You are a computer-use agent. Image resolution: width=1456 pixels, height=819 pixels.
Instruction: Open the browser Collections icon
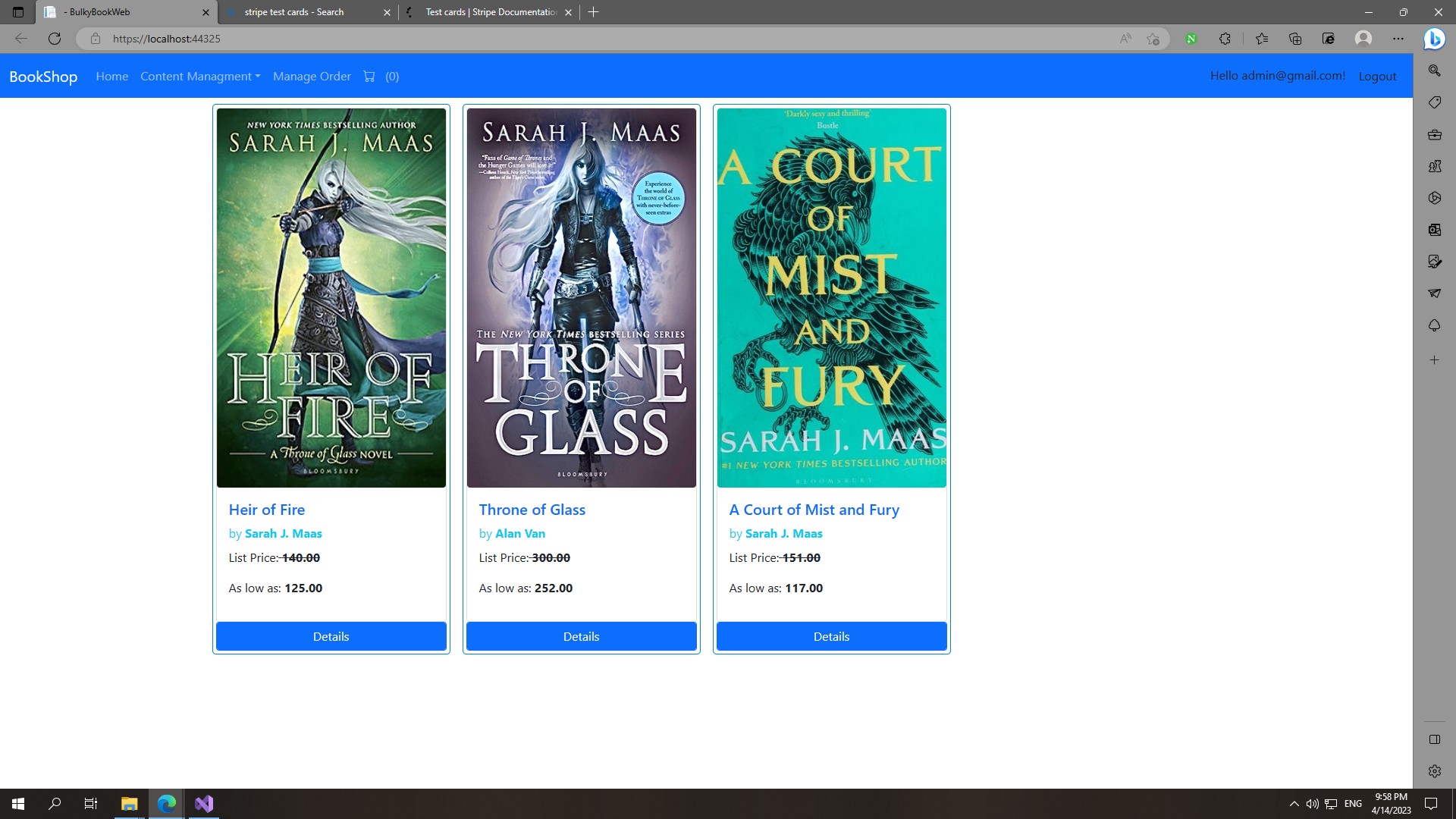click(1294, 39)
